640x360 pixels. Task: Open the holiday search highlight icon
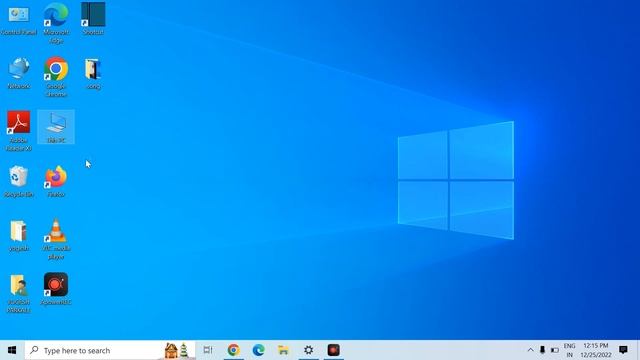(x=177, y=350)
